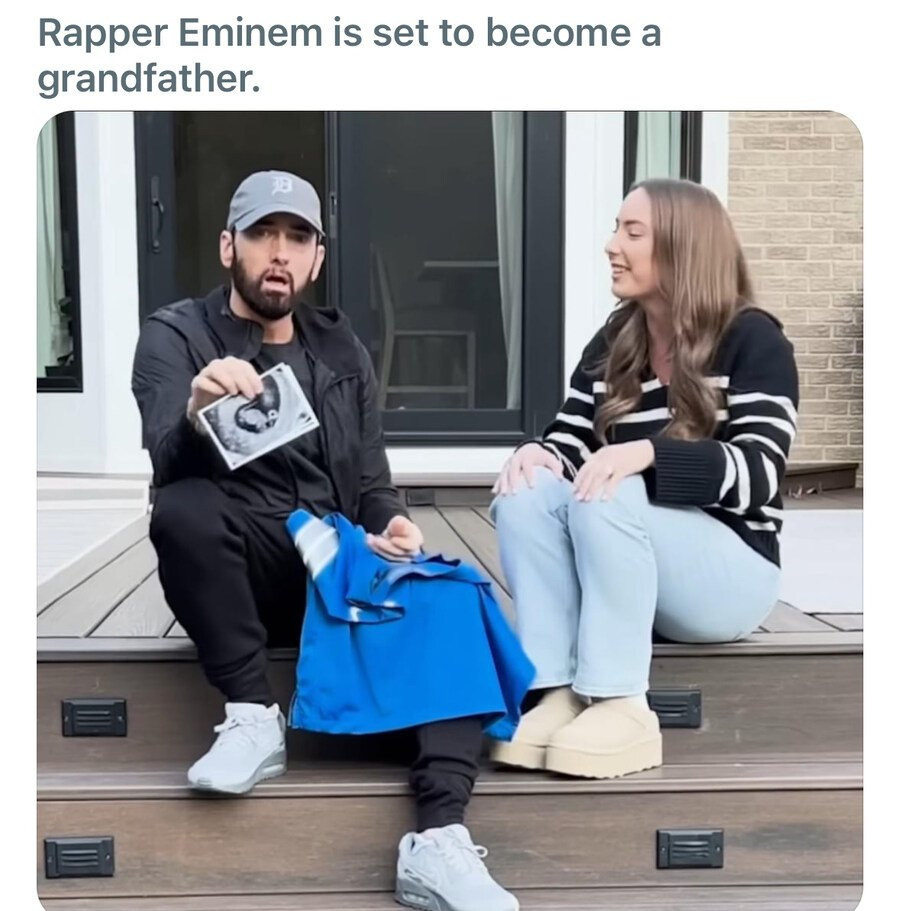Open the photo attached to the post

point(450,510)
